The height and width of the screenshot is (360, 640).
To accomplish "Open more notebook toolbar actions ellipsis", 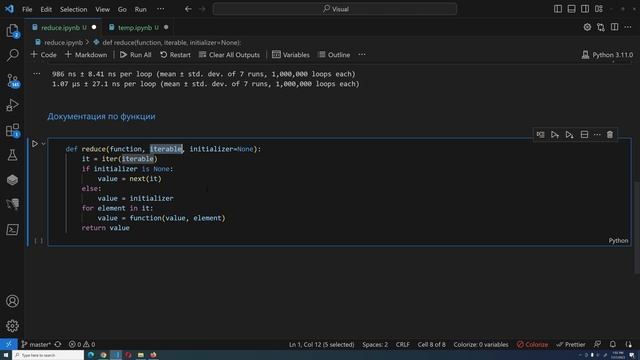I will click(x=362, y=55).
